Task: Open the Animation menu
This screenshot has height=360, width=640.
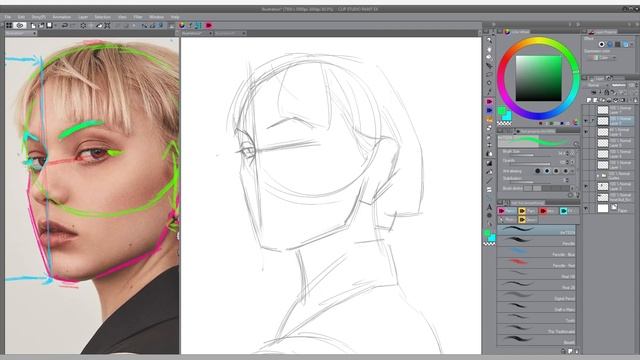Action: click(x=62, y=17)
